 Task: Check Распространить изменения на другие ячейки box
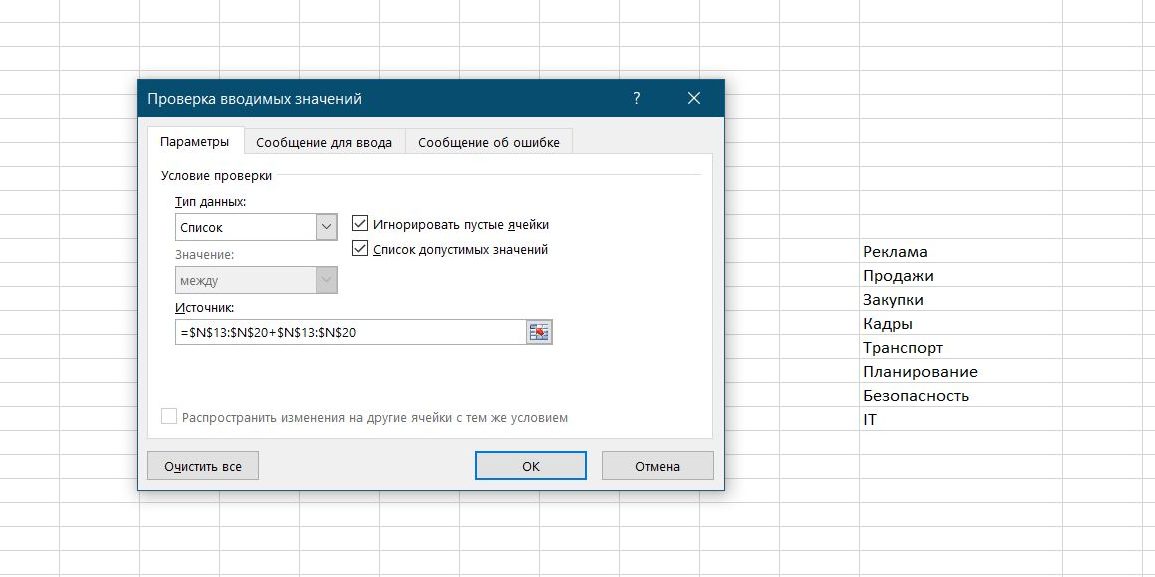[169, 417]
